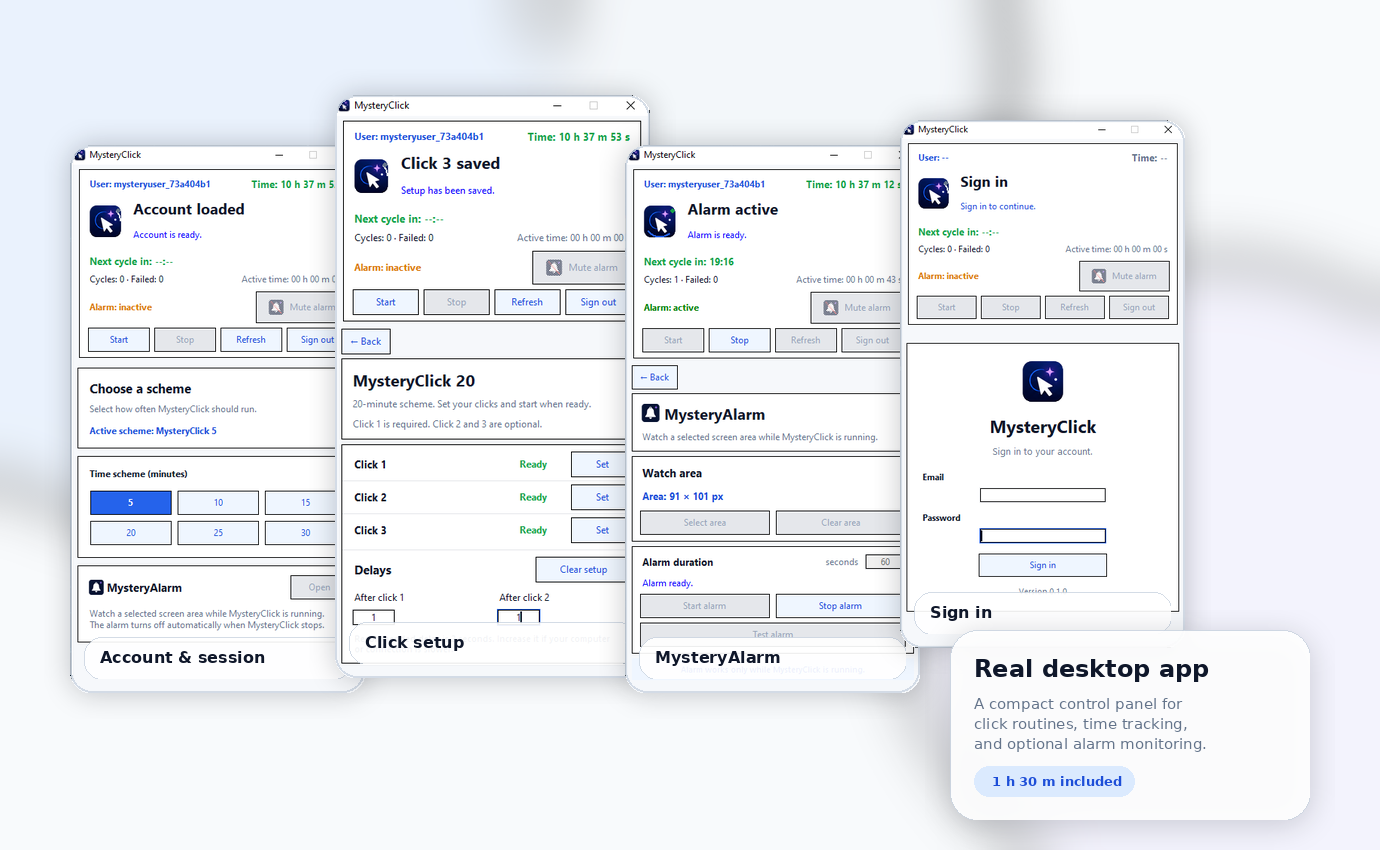
Task: Click the Clear setup button
Action: pos(582,570)
